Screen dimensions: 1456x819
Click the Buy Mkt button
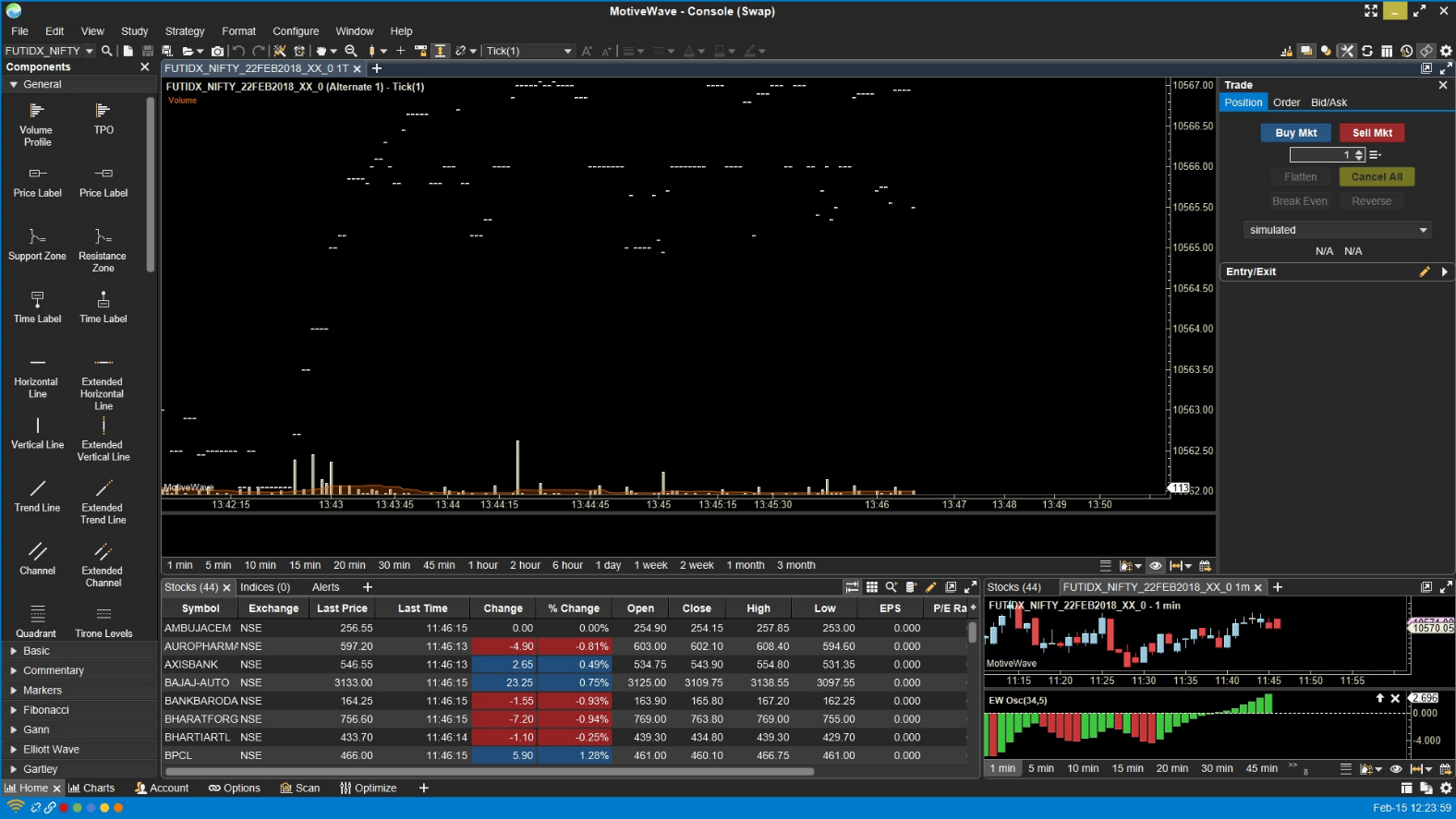click(x=1295, y=133)
